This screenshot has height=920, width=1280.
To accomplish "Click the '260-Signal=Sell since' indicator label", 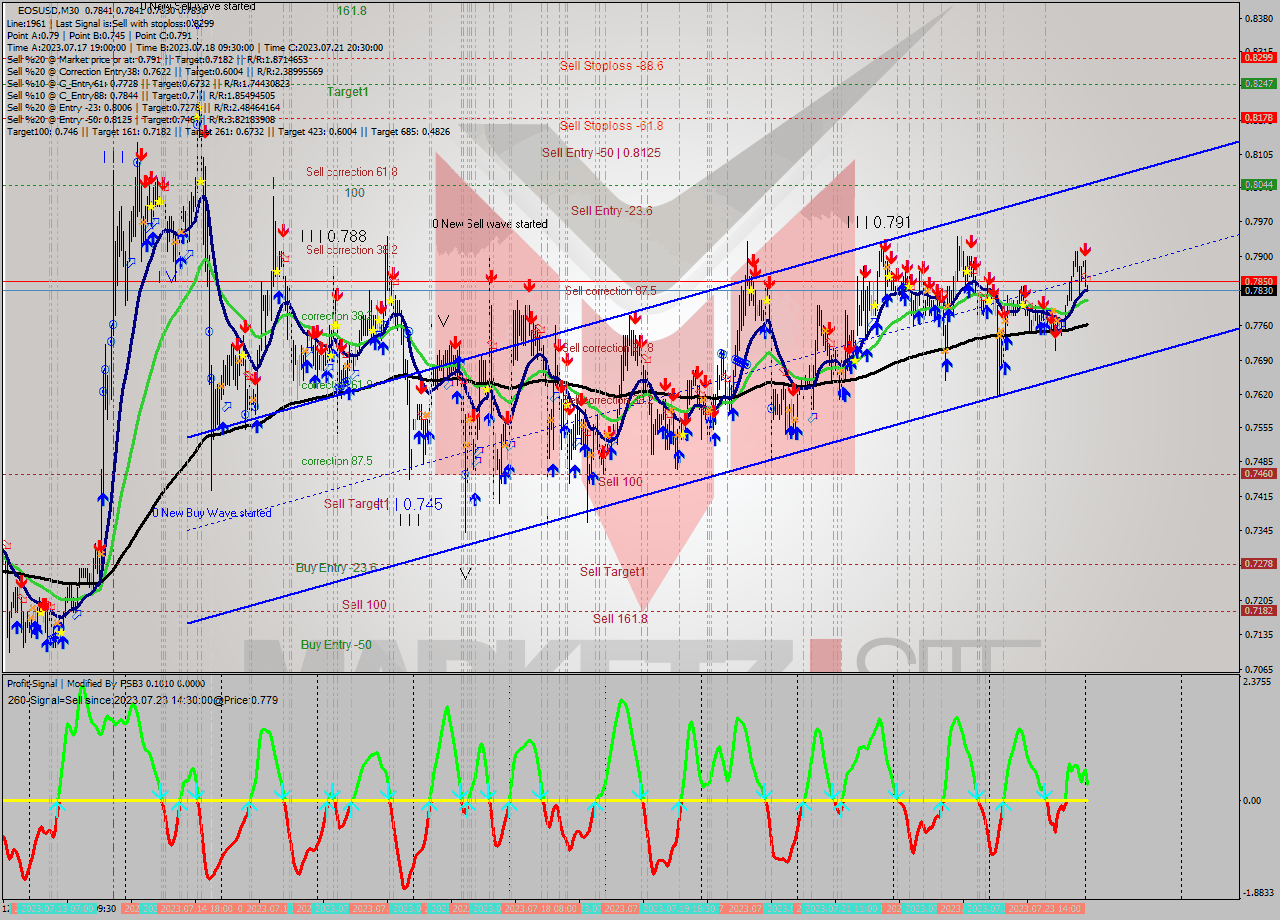I will click(142, 700).
